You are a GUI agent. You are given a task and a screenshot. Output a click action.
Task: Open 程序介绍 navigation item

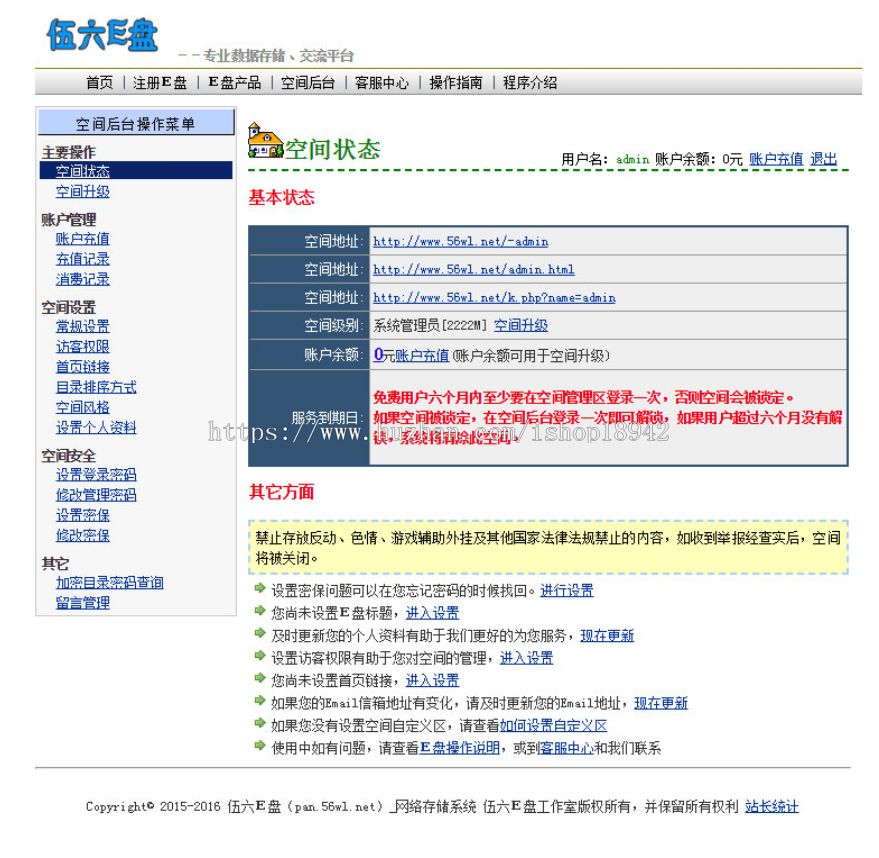click(x=530, y=83)
